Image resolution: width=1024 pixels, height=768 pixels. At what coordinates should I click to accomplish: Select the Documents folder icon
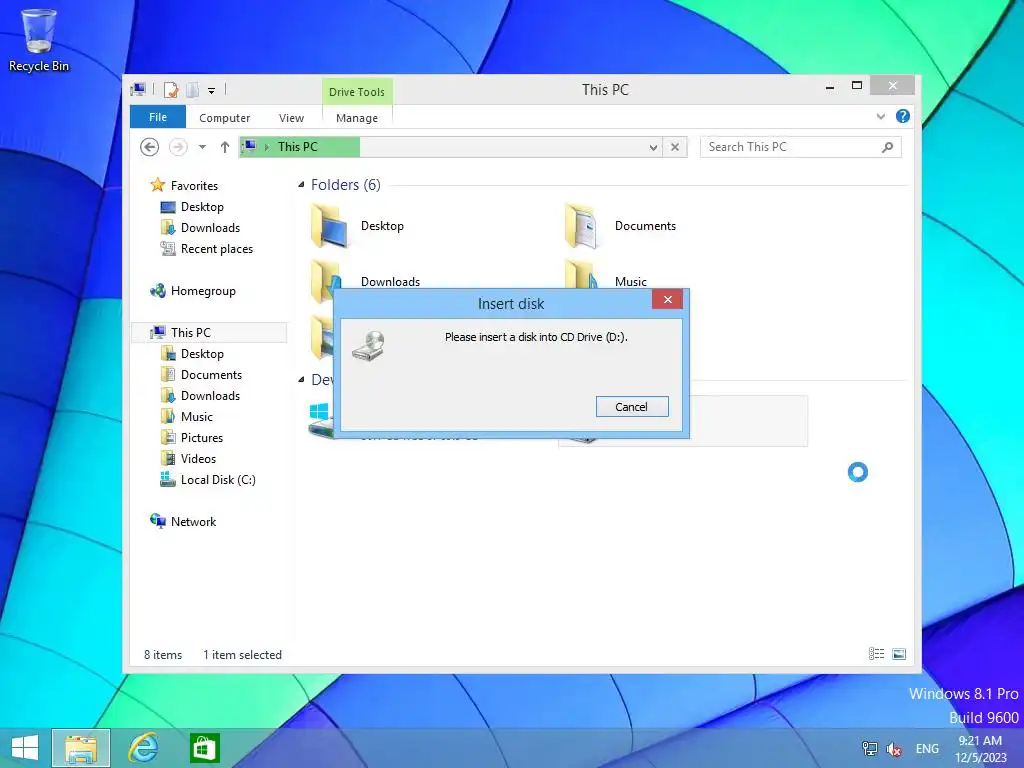[582, 226]
